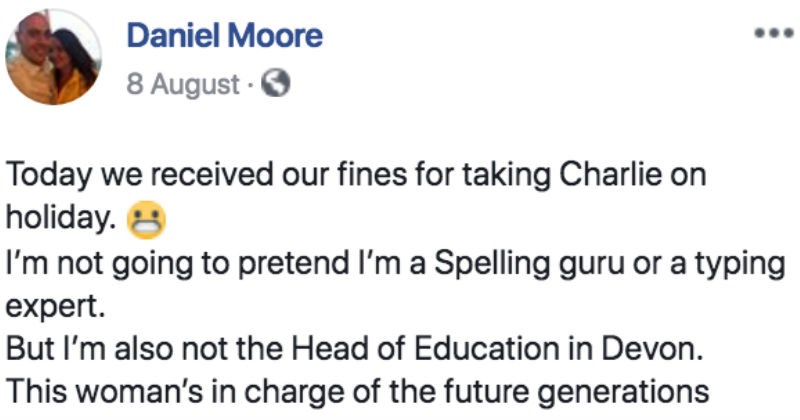Open Daniel Moore's round profile picture
Viewport: 800px width, 420px height.
click(53, 56)
